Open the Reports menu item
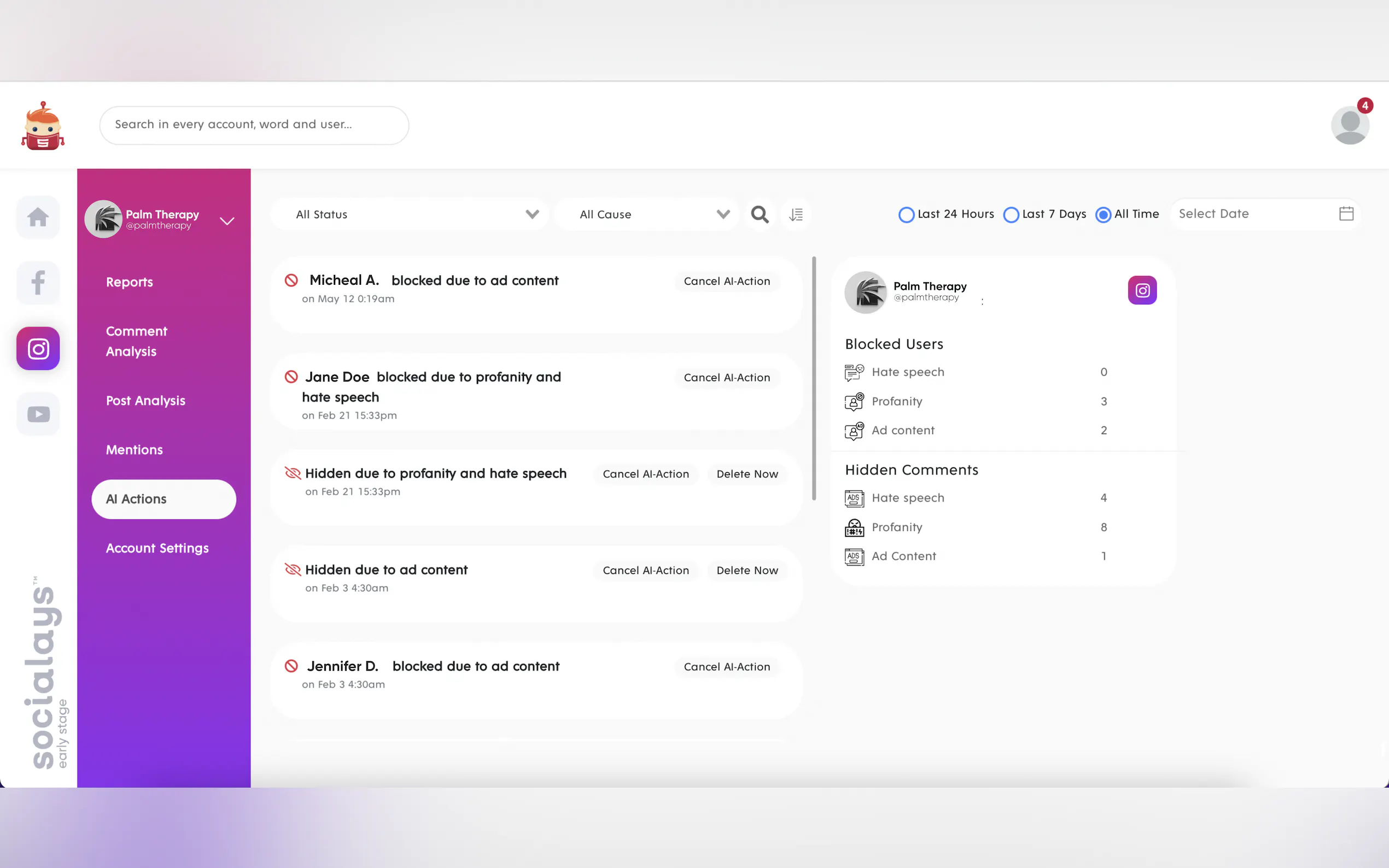The image size is (1389, 868). click(x=129, y=282)
